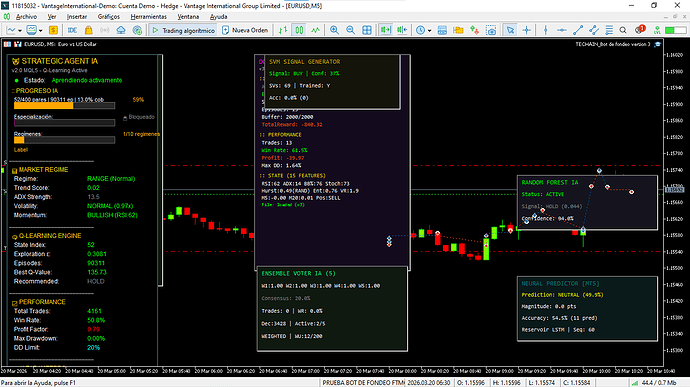690x387 pixels.
Task: Switch chart to bar chart type
Action: 283,30
